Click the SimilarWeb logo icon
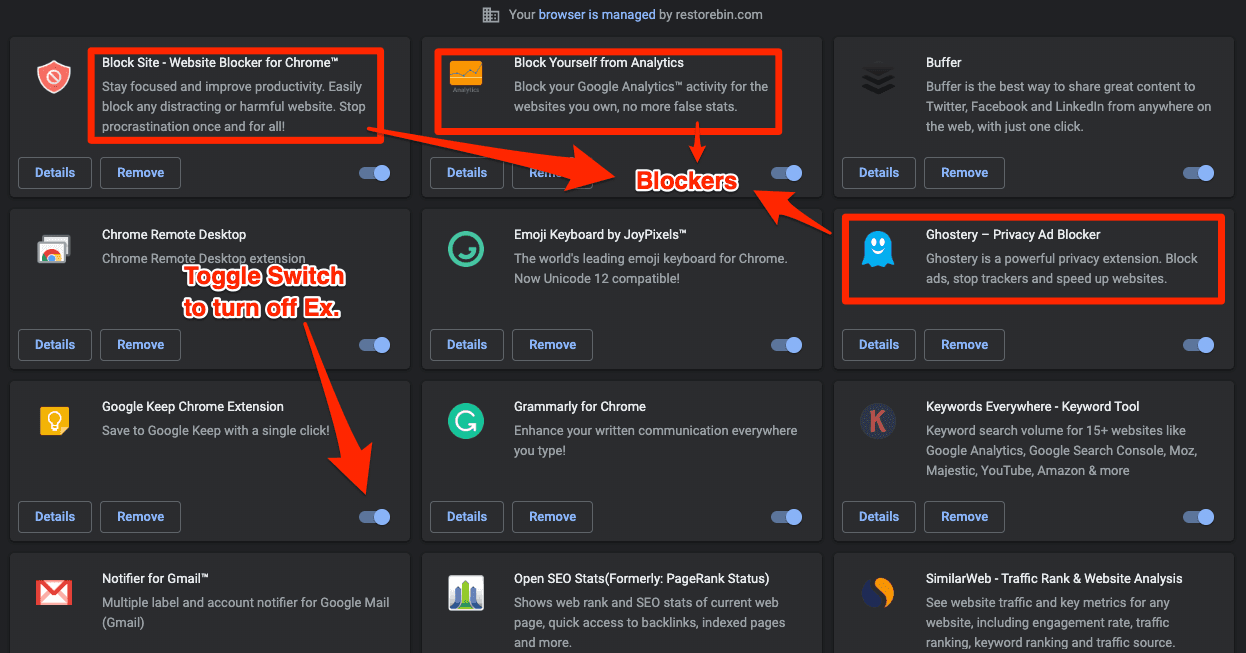 (x=878, y=593)
